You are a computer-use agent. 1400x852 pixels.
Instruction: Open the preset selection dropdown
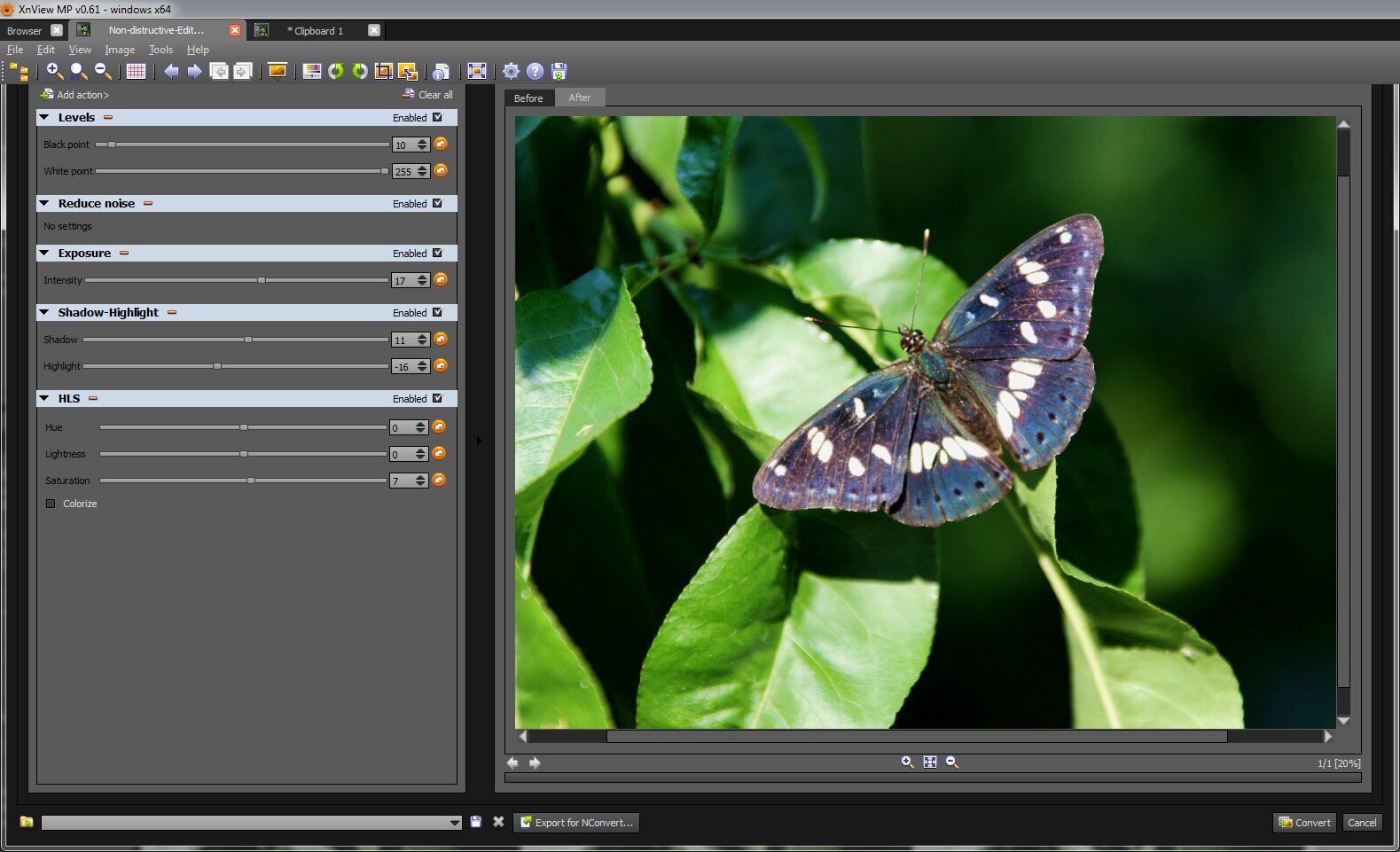pyautogui.click(x=252, y=823)
